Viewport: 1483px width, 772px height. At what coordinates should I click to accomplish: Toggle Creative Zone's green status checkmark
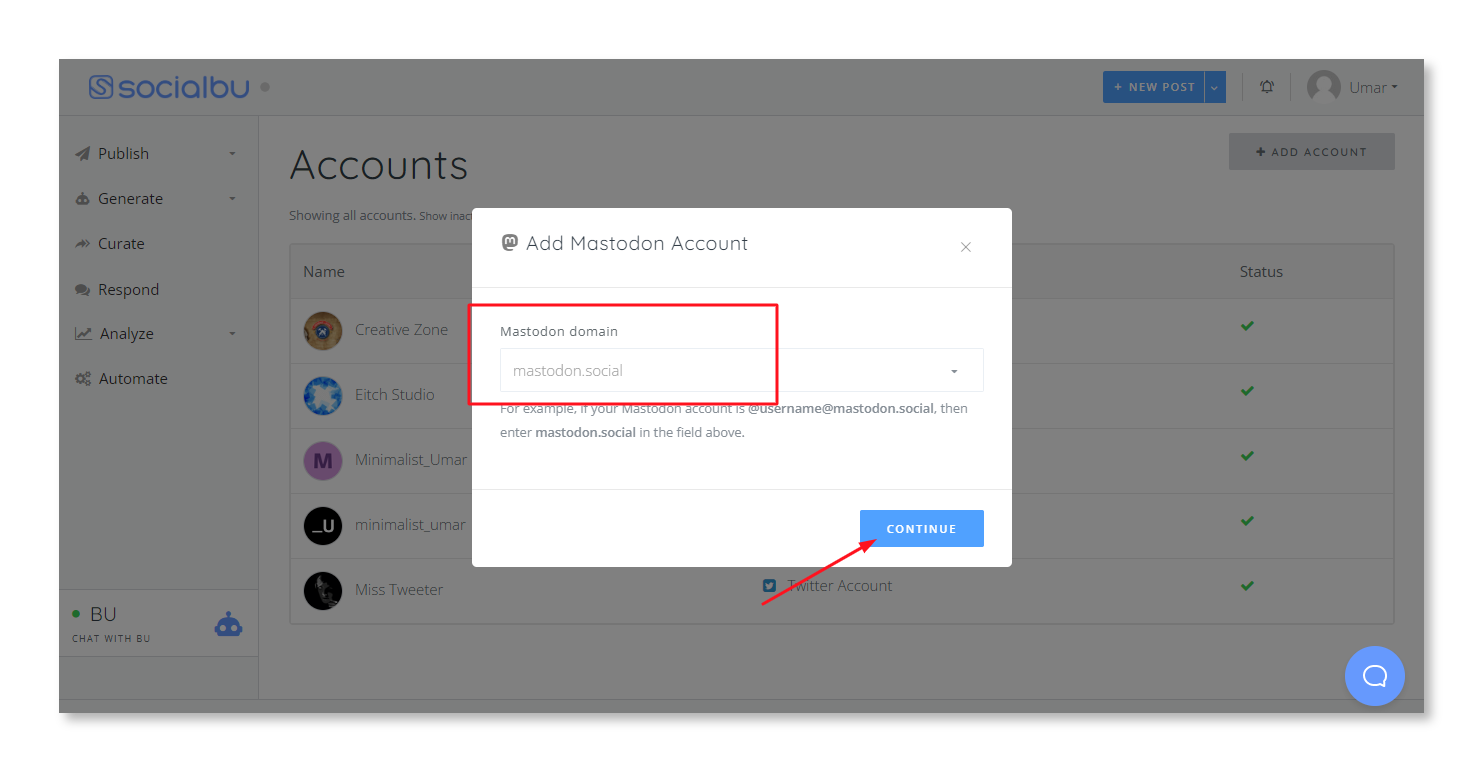point(1246,326)
